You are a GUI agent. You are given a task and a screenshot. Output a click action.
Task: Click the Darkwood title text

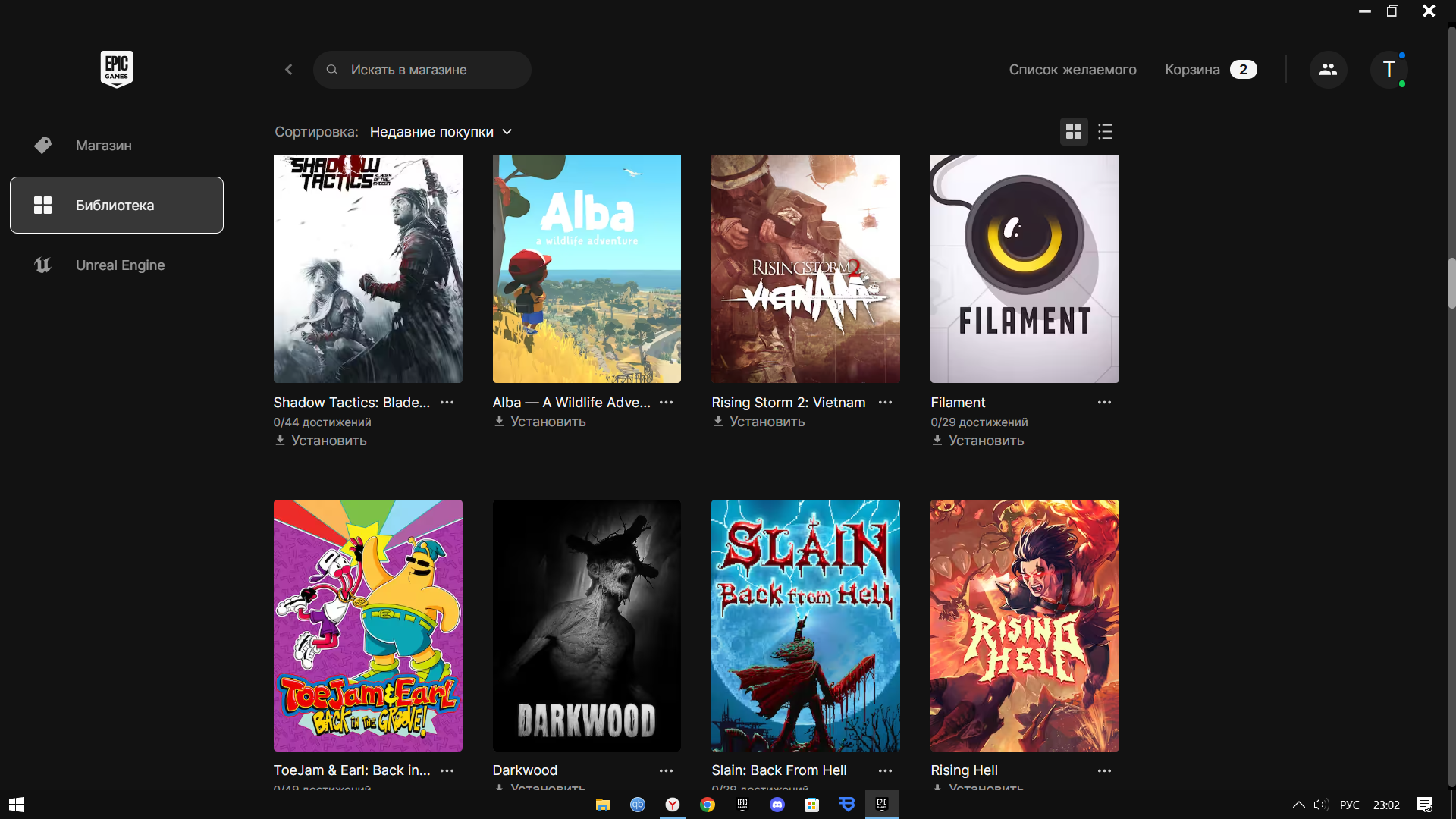(525, 770)
